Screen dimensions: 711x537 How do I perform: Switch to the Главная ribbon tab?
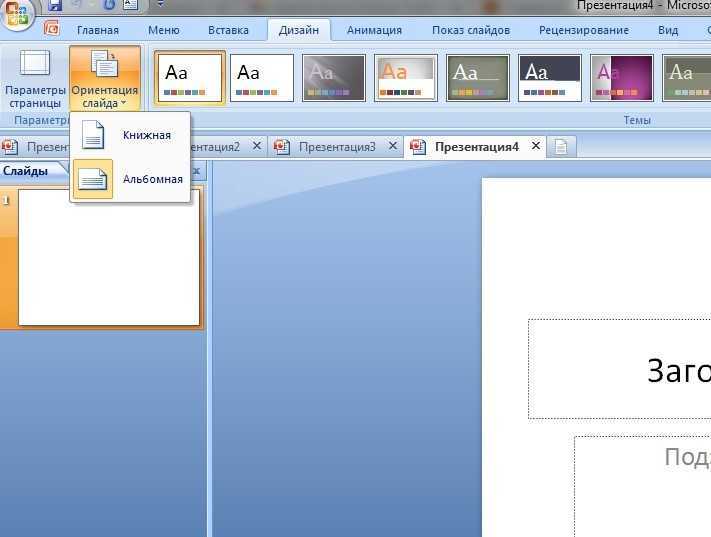[98, 30]
